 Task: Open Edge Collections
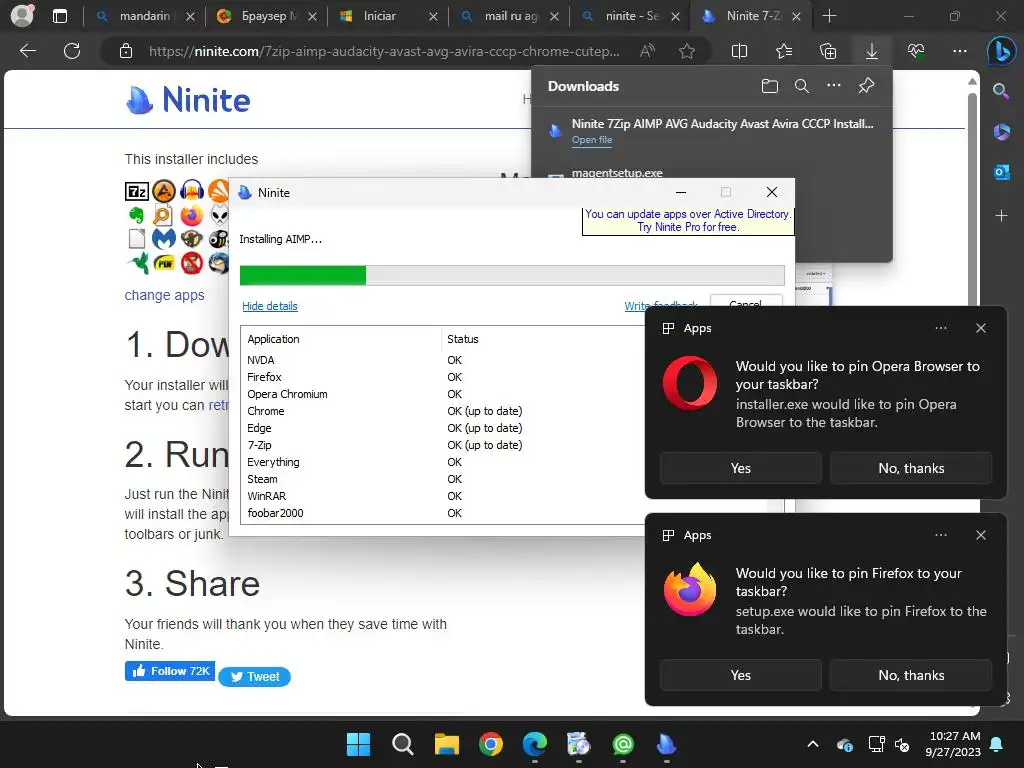pos(827,51)
